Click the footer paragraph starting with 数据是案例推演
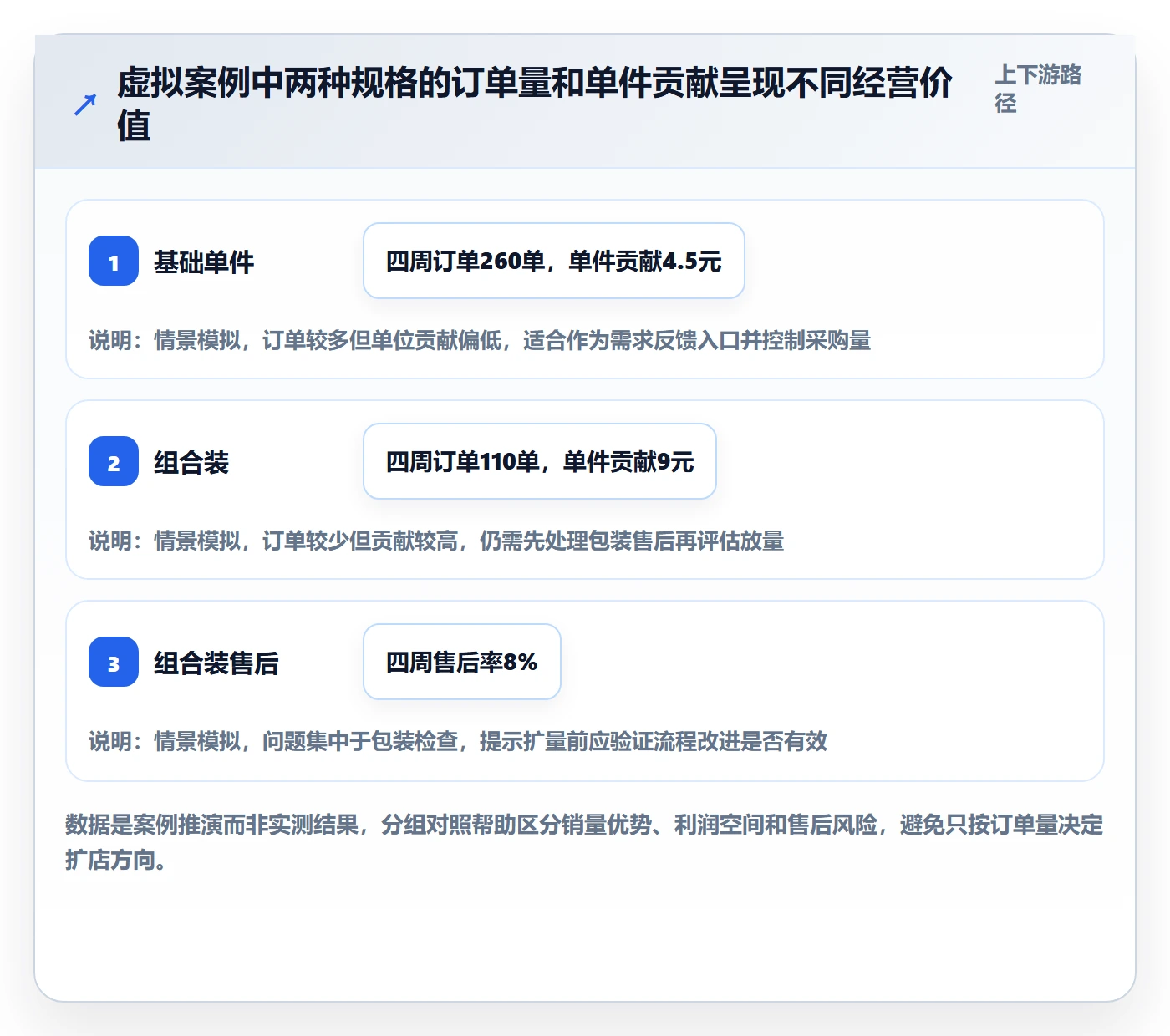This screenshot has height=1036, width=1170. coord(584,842)
